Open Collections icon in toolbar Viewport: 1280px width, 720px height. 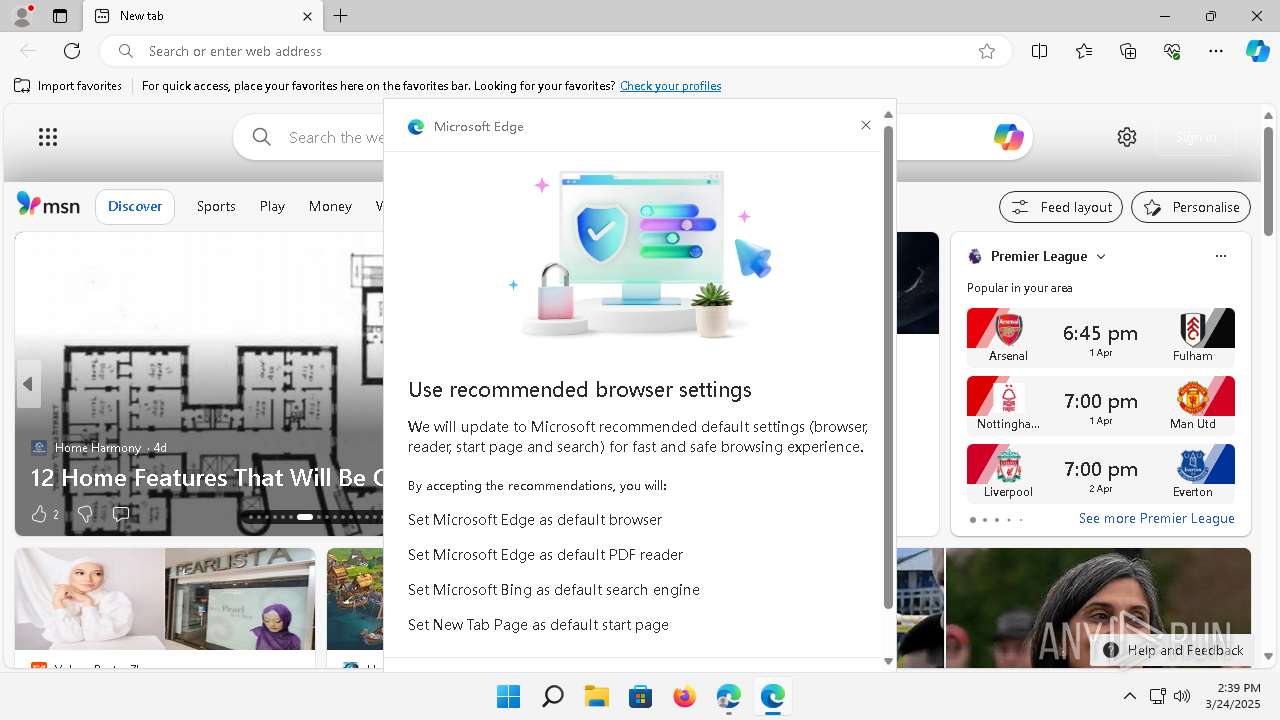[1128, 51]
